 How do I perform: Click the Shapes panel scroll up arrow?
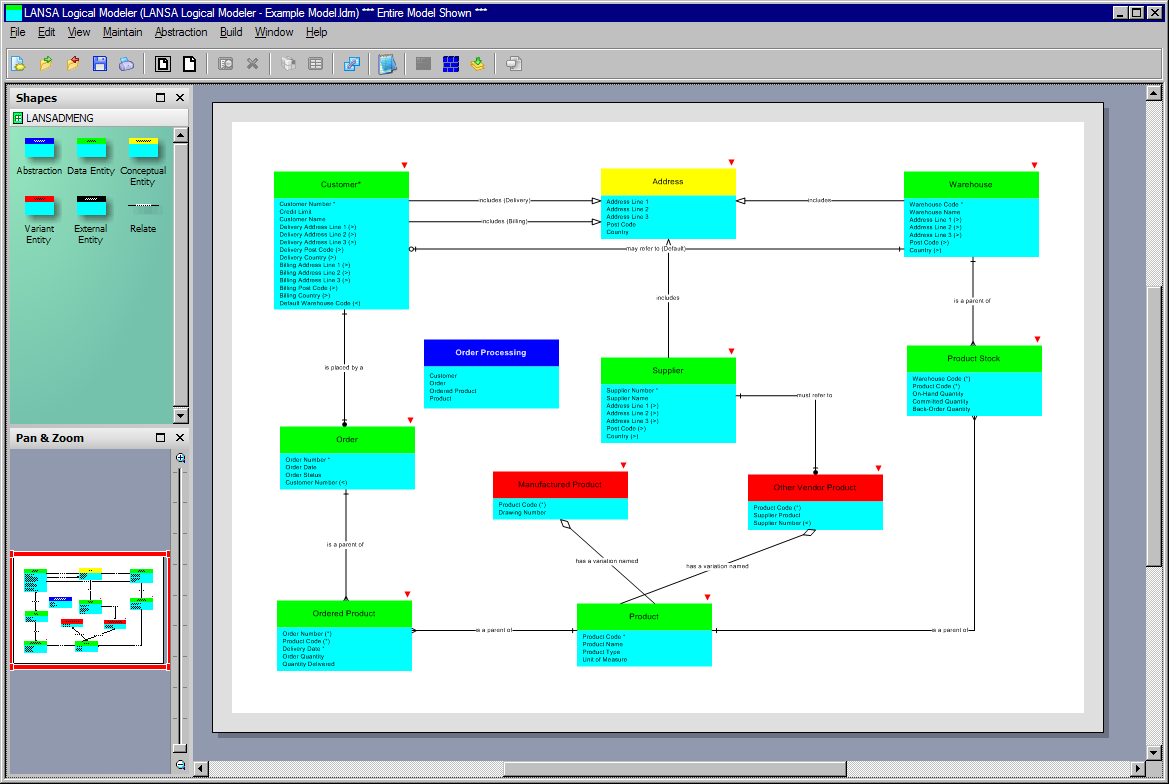point(180,136)
